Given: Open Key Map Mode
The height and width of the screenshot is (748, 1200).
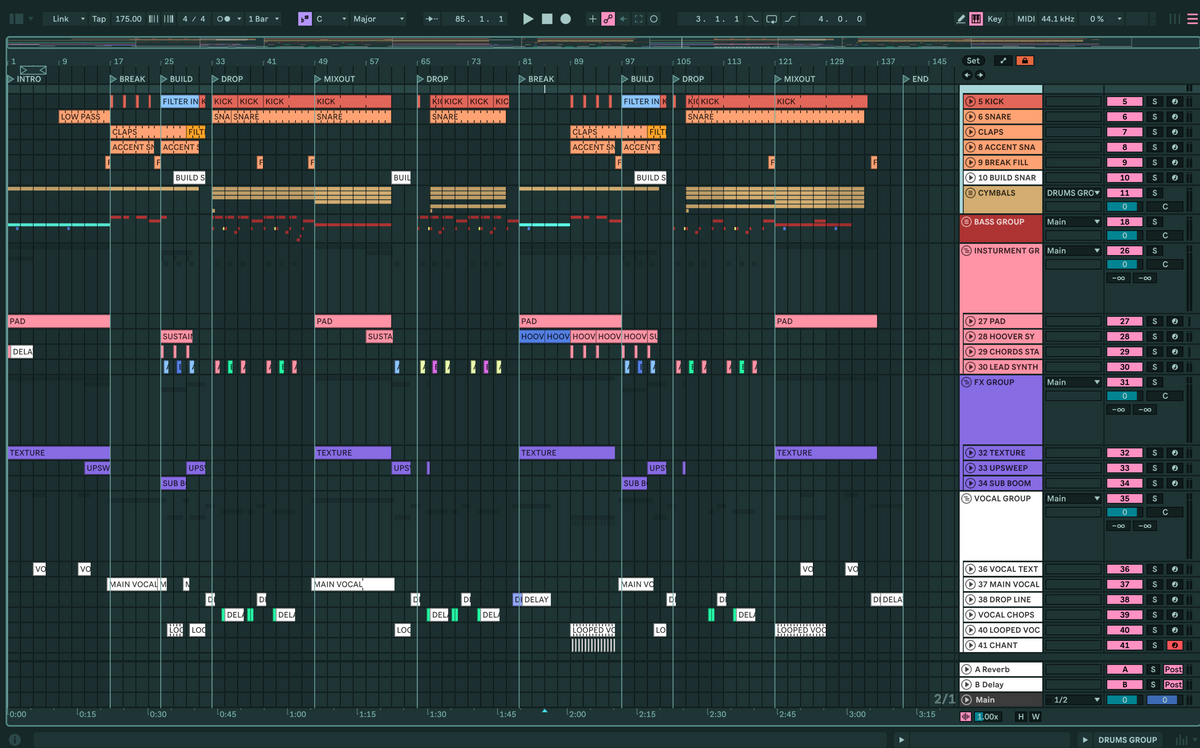Looking at the screenshot, I should (x=994, y=18).
